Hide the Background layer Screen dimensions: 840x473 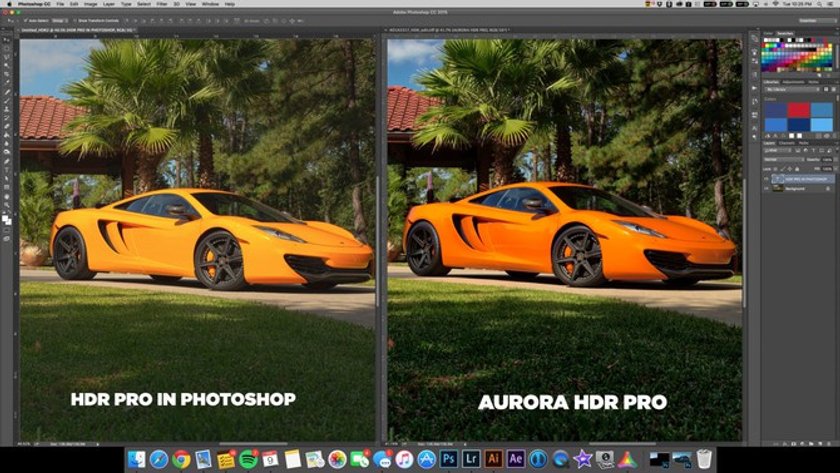point(766,189)
